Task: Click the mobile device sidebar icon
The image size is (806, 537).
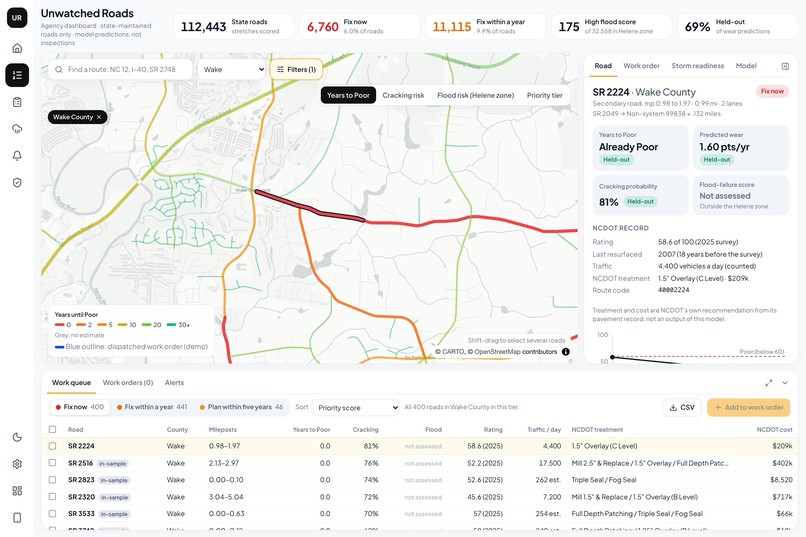Action: pyautogui.click(x=17, y=517)
